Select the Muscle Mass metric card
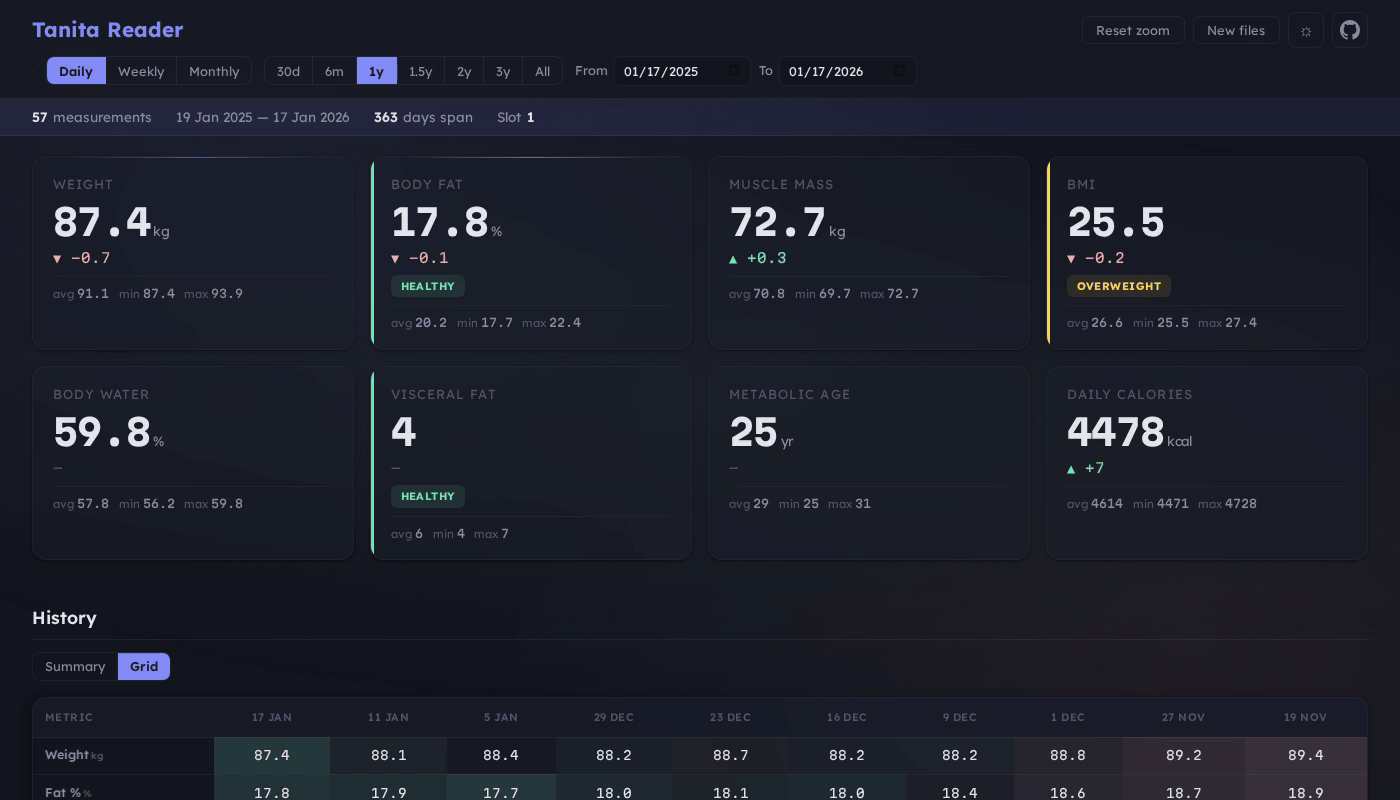This screenshot has width=1400, height=800. coord(869,253)
